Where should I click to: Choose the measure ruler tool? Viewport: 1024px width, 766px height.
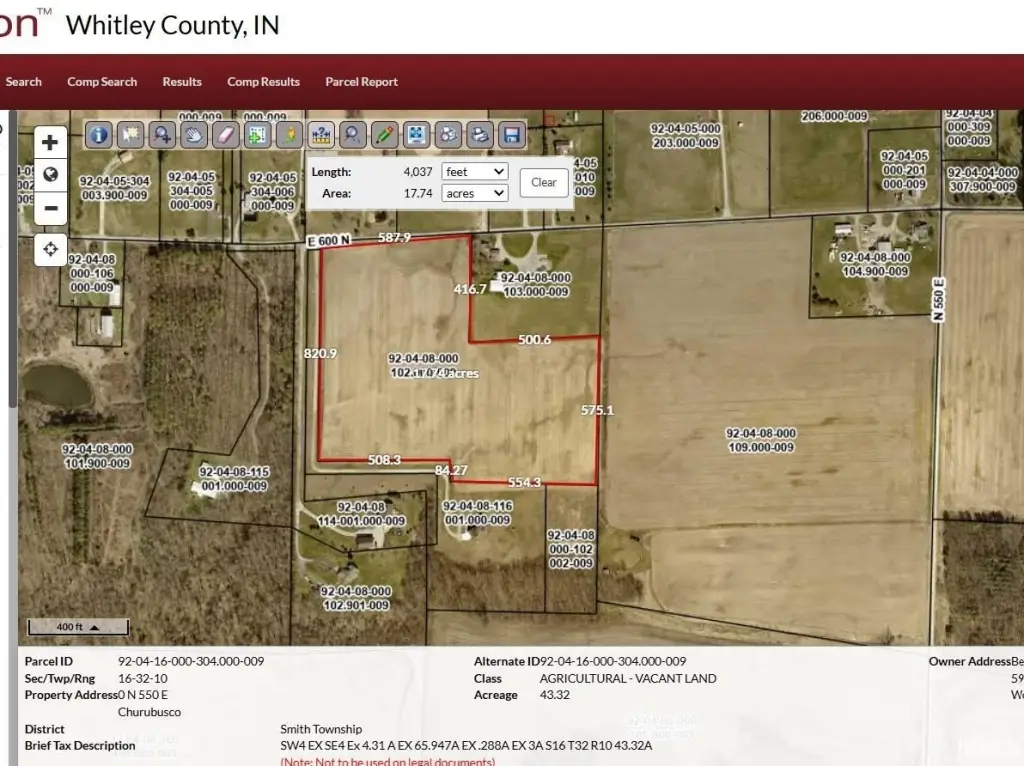coord(321,134)
